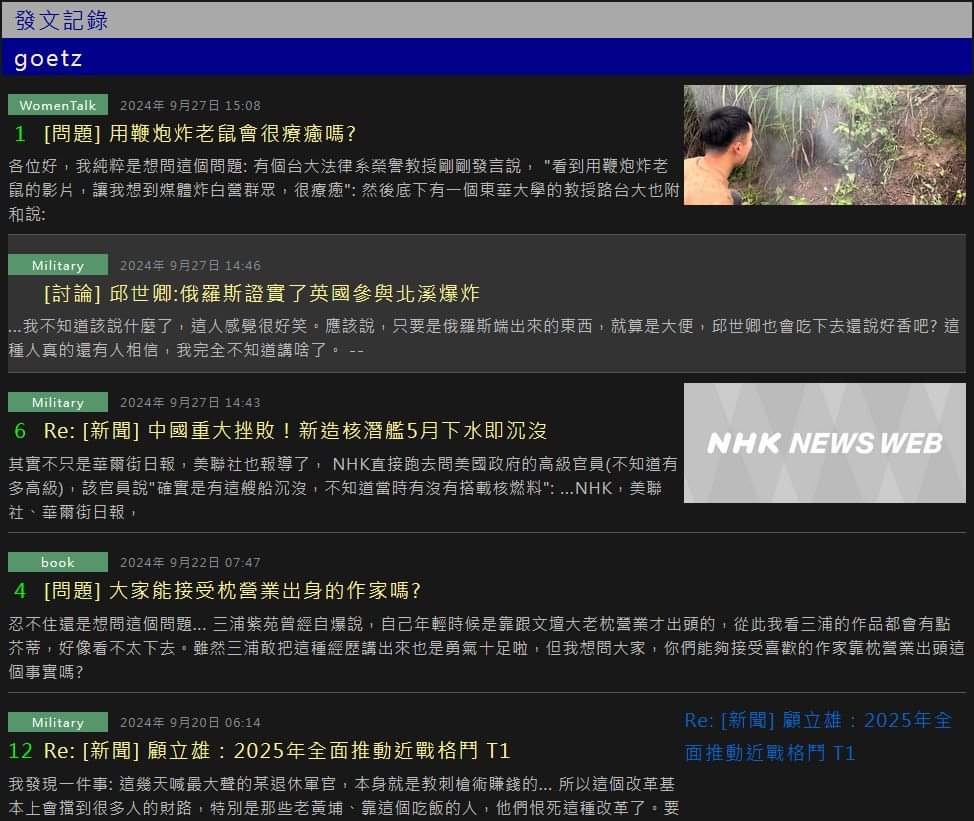Open post about 中國新造核潛艦下水即沉沒
974x821 pixels.
click(x=295, y=430)
